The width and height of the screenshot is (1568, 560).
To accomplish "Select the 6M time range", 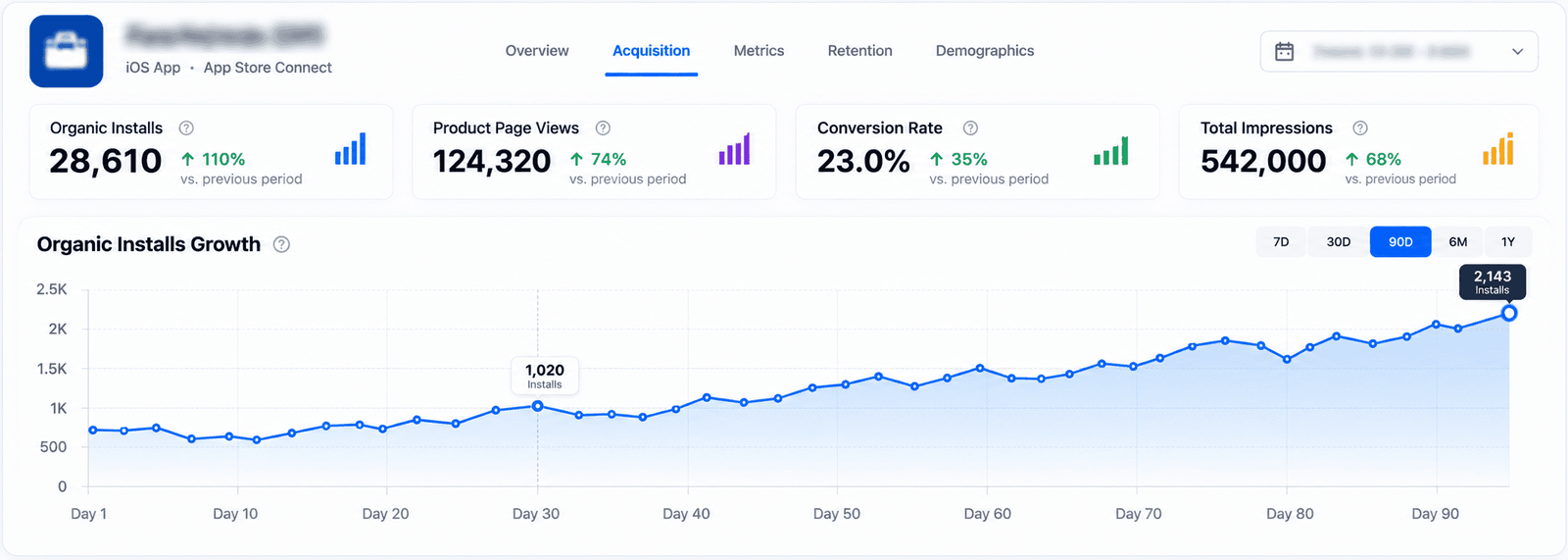I will [x=1458, y=241].
